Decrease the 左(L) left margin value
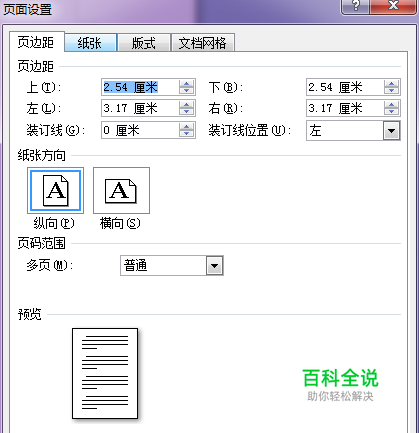The width and height of the screenshot is (419, 433). 187,112
